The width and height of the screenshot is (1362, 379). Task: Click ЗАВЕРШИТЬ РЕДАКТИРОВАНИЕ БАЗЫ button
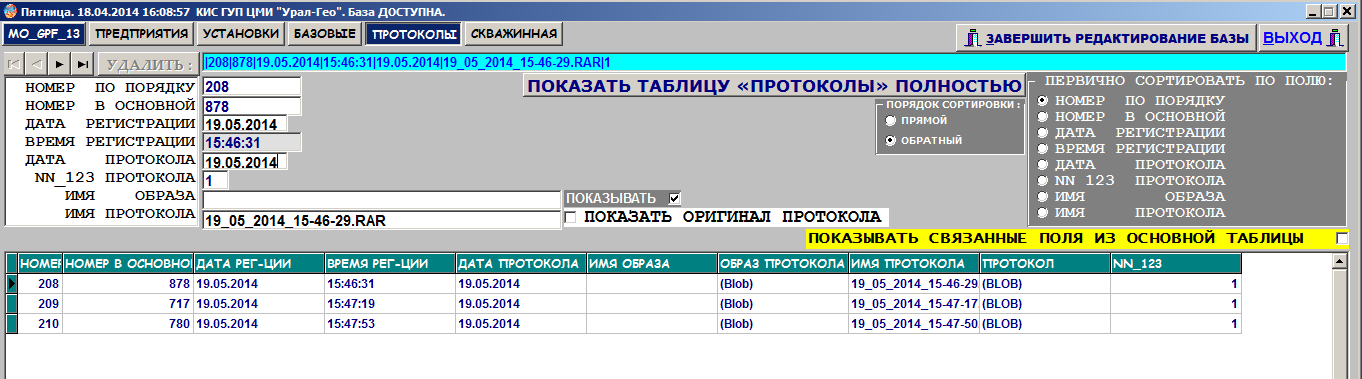[x=1106, y=38]
